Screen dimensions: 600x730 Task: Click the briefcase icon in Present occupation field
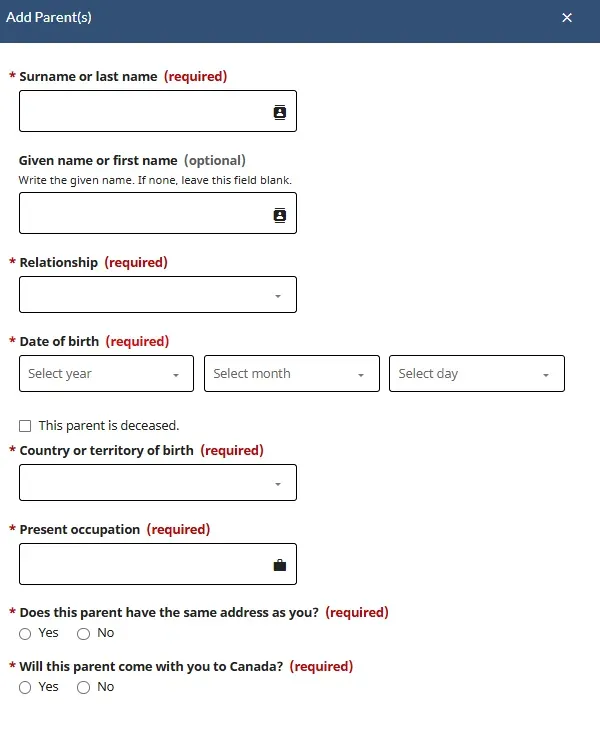(x=280, y=565)
